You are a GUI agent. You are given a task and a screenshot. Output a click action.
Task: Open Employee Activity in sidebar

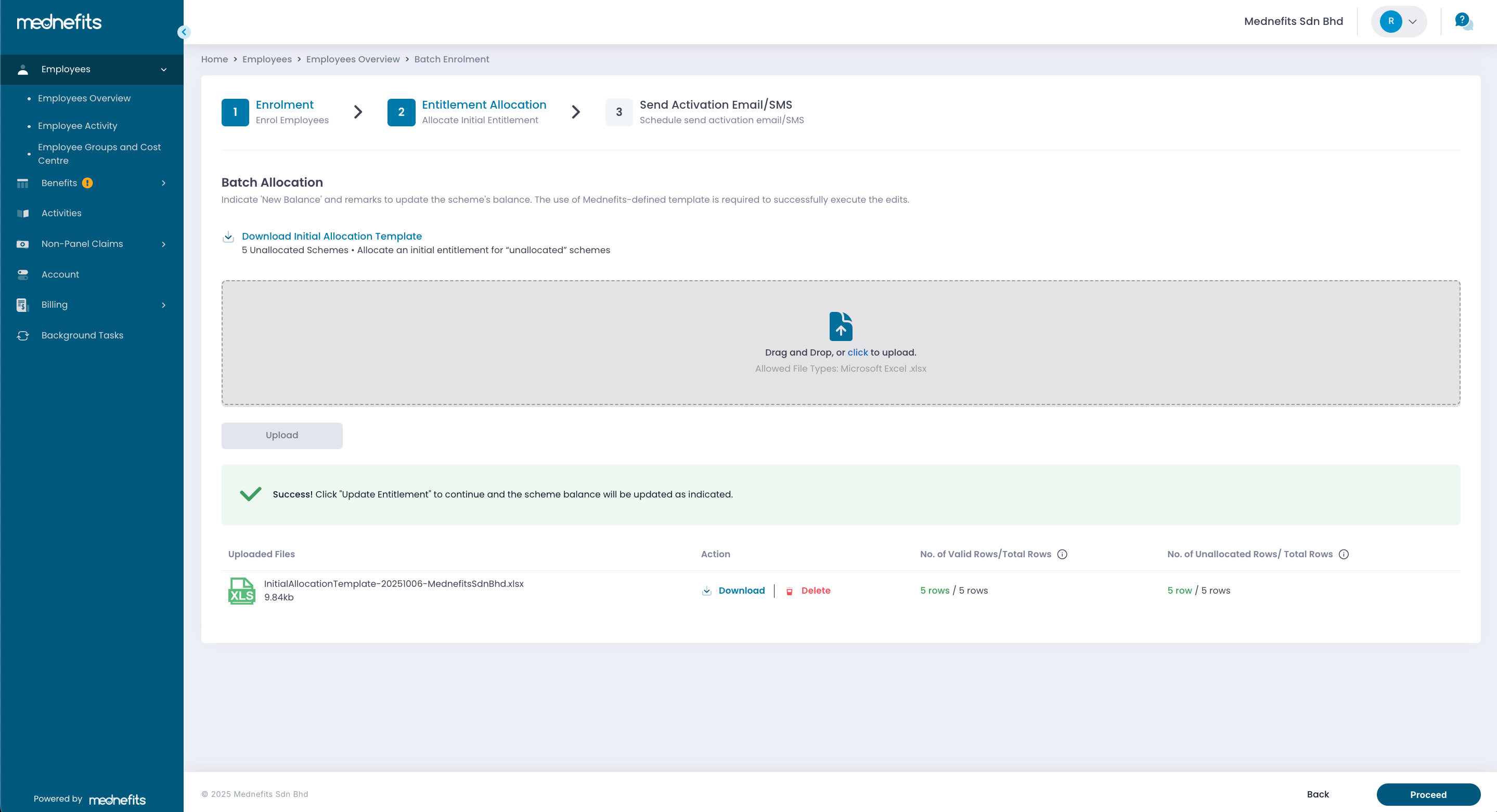78,126
